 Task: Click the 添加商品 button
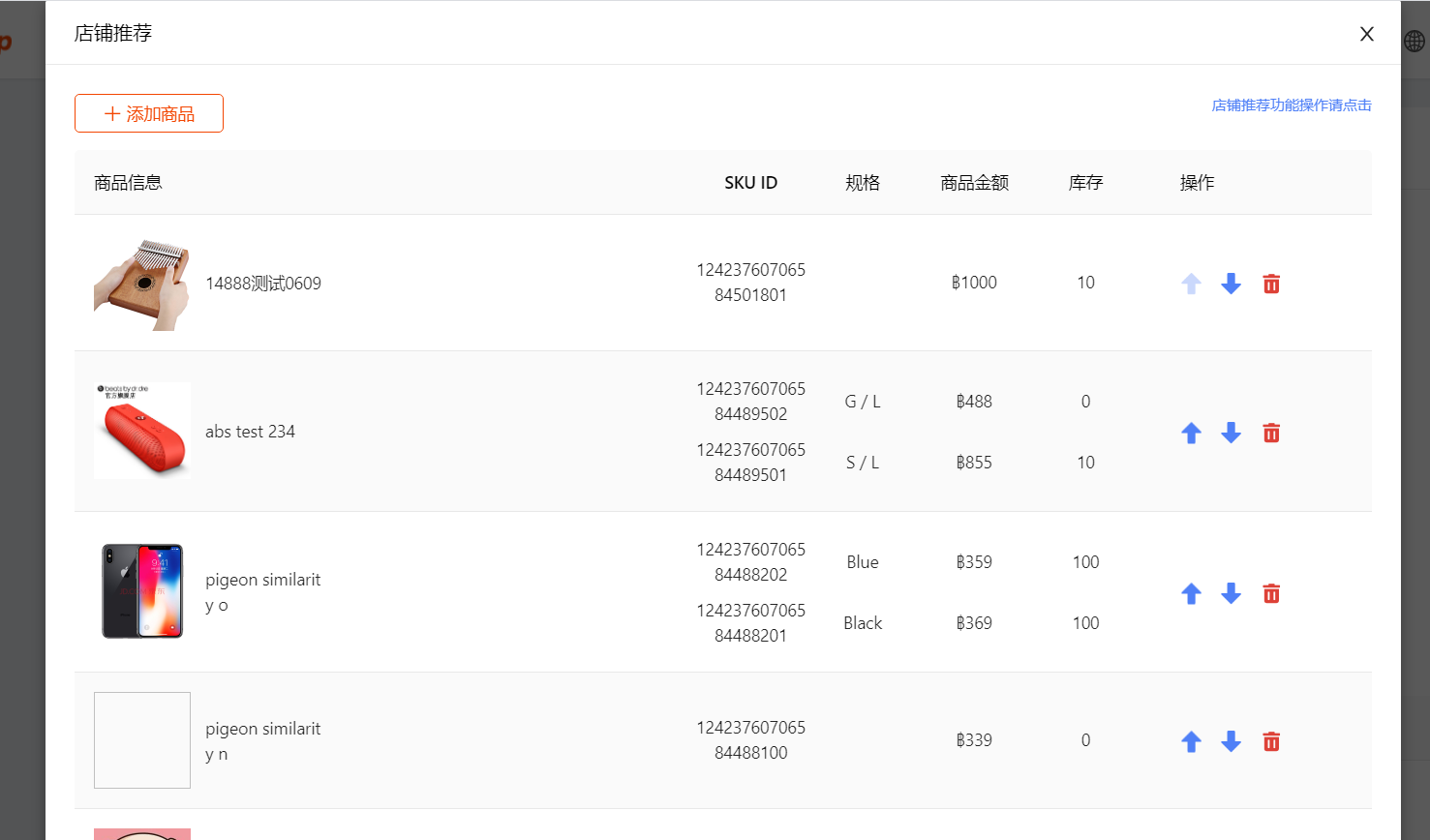click(149, 113)
